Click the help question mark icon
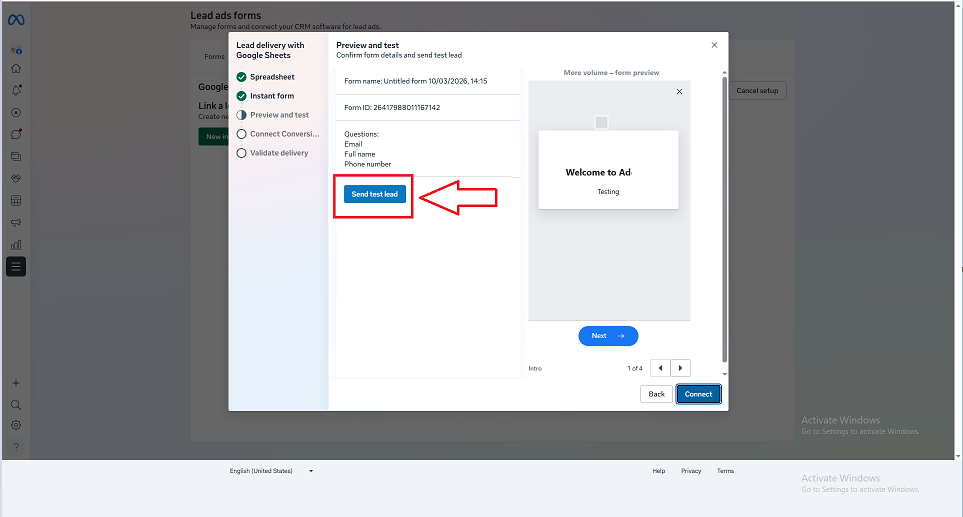Image resolution: width=963 pixels, height=517 pixels. (16, 447)
